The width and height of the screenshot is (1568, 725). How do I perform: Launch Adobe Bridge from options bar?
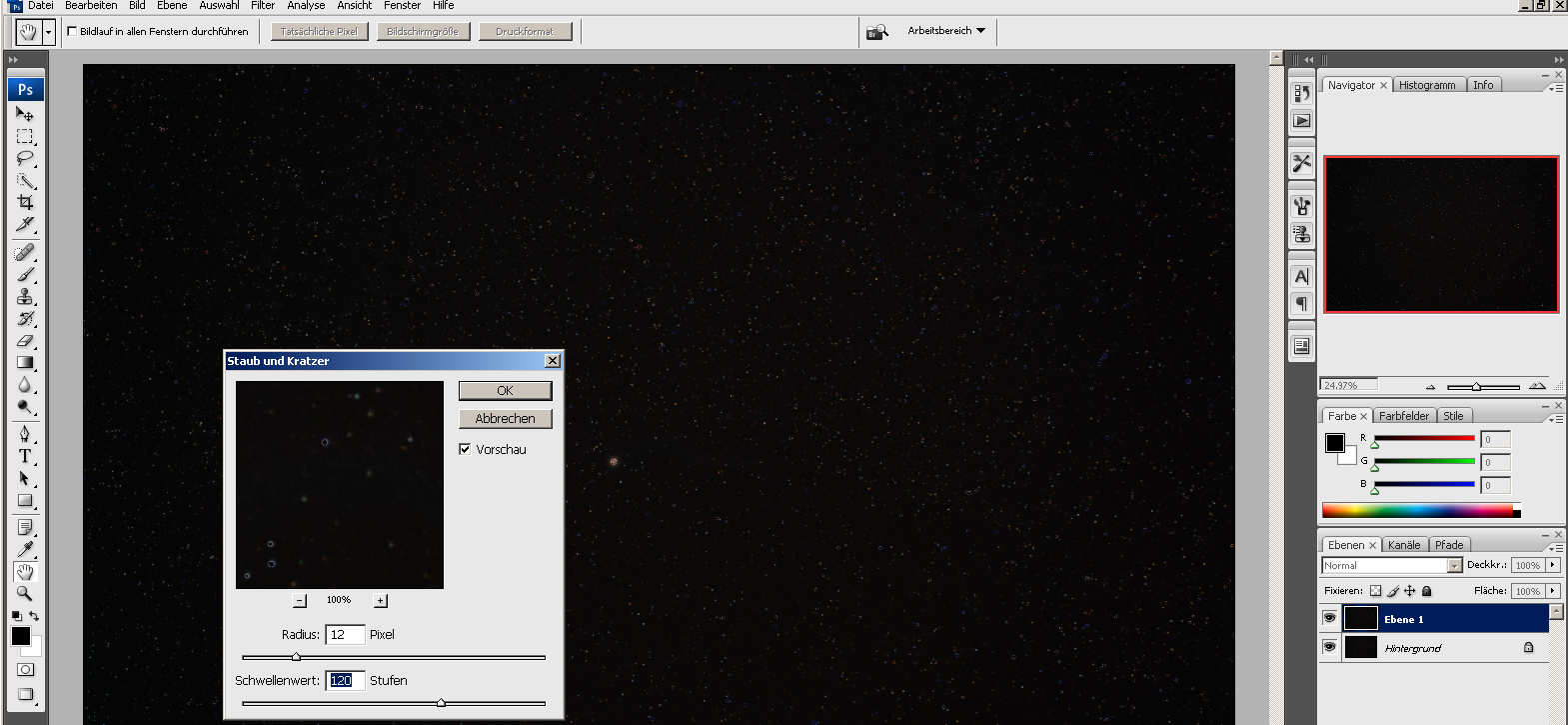click(876, 32)
